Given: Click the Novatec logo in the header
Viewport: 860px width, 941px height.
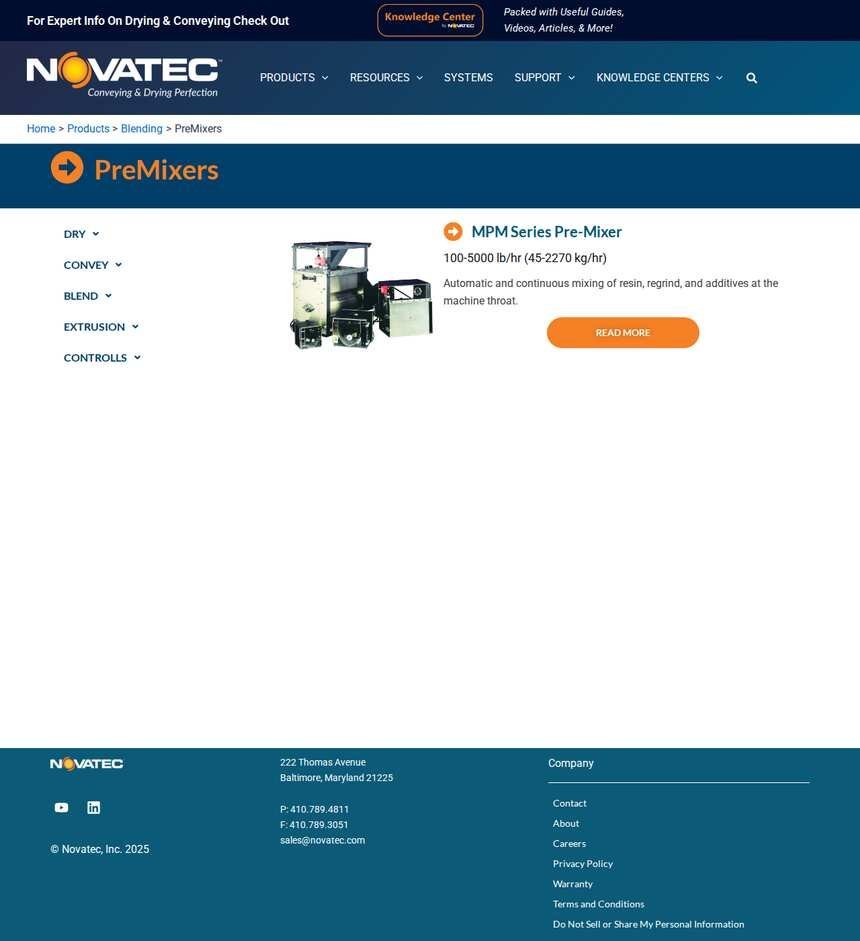Looking at the screenshot, I should [124, 74].
